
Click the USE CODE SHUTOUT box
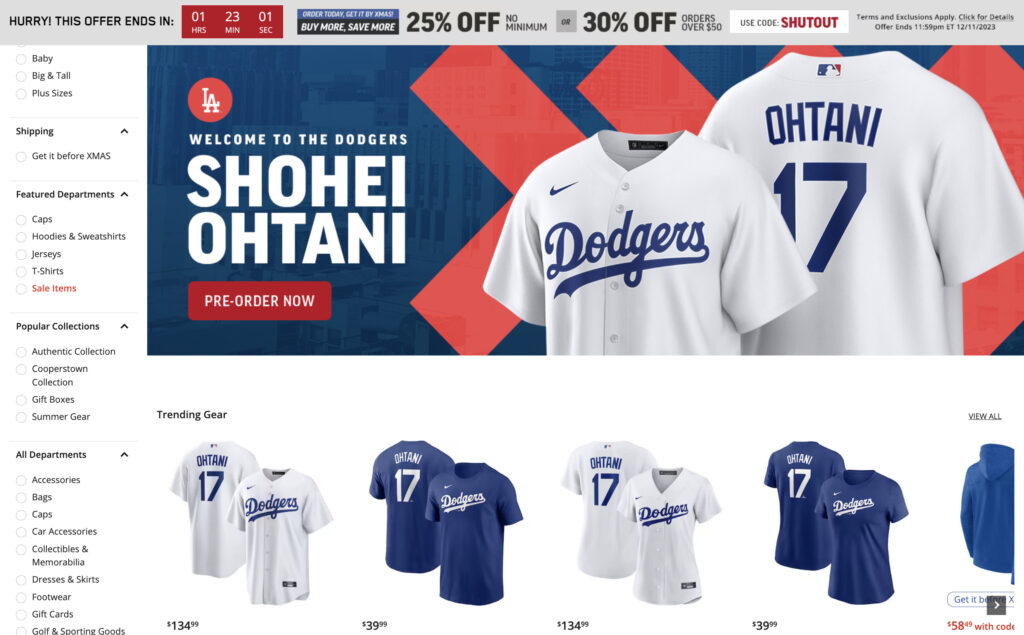pyautogui.click(x=788, y=22)
